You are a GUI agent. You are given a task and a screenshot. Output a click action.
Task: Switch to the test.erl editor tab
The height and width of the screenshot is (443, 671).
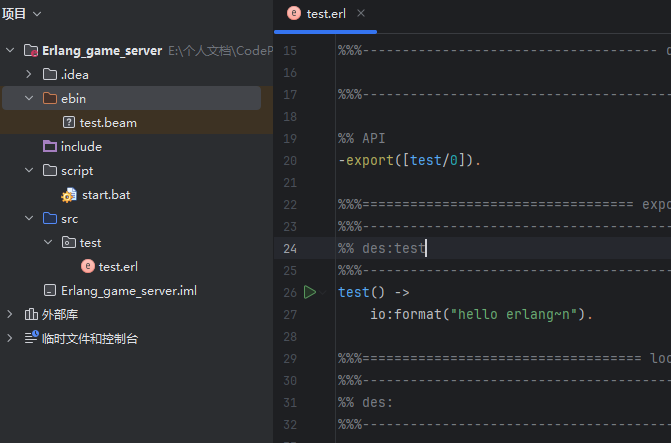click(x=326, y=14)
